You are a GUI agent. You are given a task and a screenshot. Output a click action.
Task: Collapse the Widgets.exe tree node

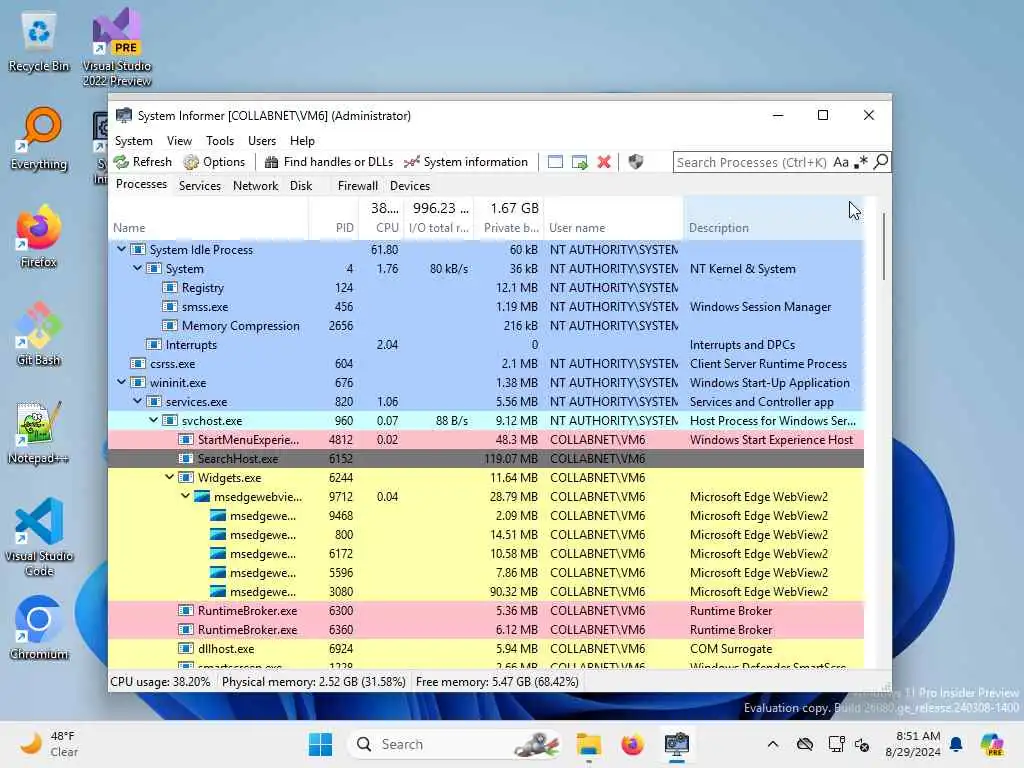point(170,477)
